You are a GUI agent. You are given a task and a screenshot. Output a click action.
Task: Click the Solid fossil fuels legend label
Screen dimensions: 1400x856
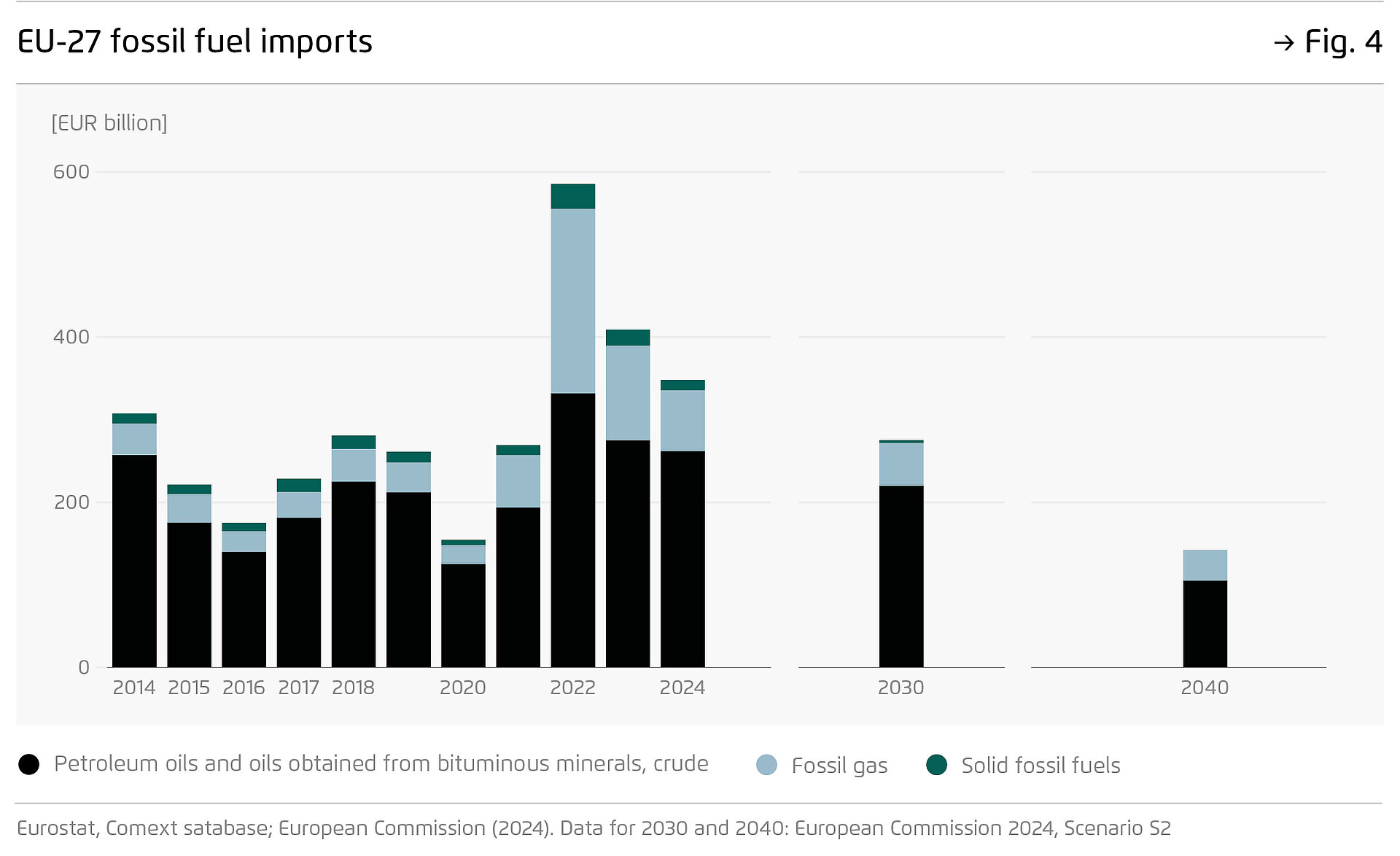pyautogui.click(x=1041, y=766)
